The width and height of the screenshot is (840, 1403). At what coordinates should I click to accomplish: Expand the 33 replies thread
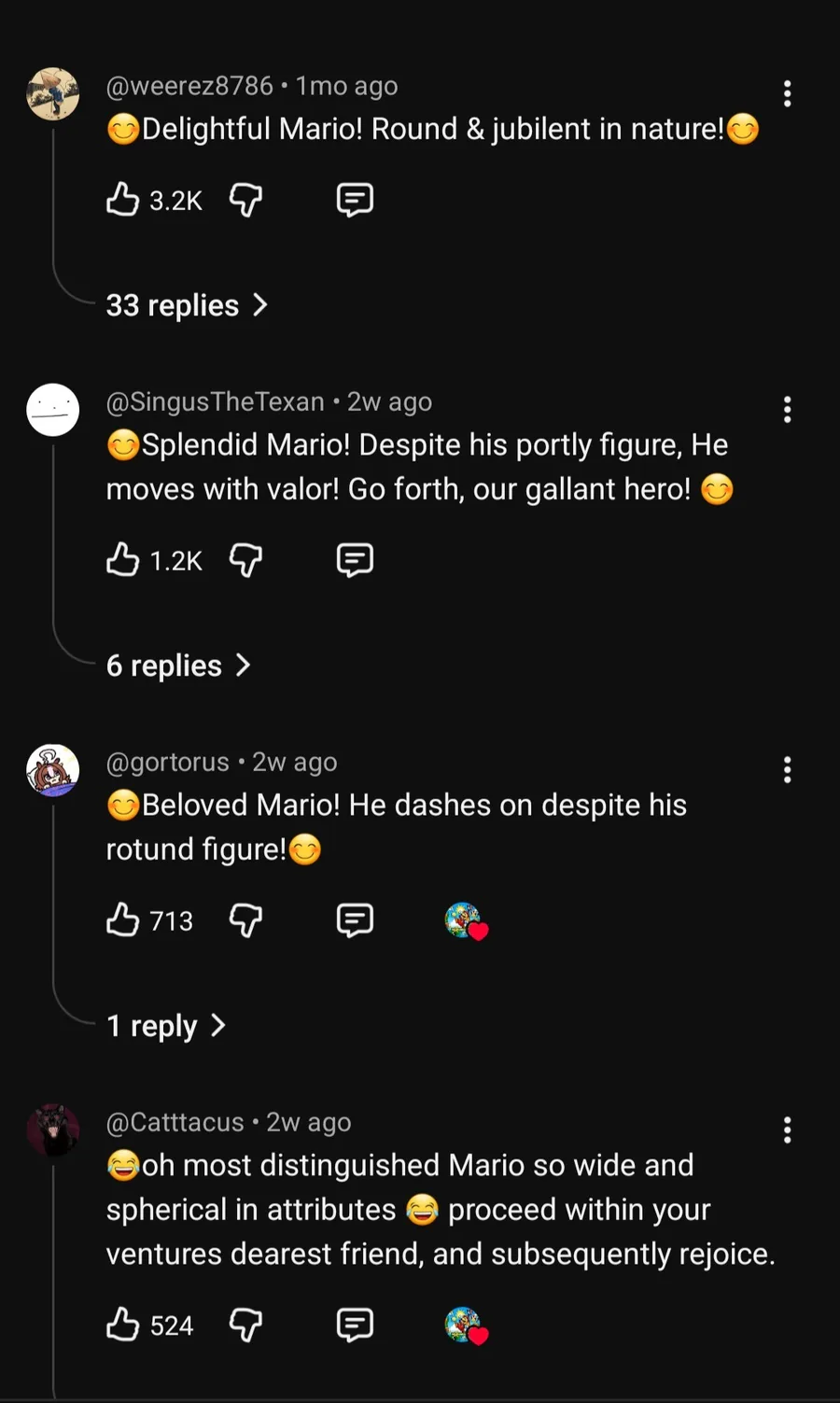point(187,305)
